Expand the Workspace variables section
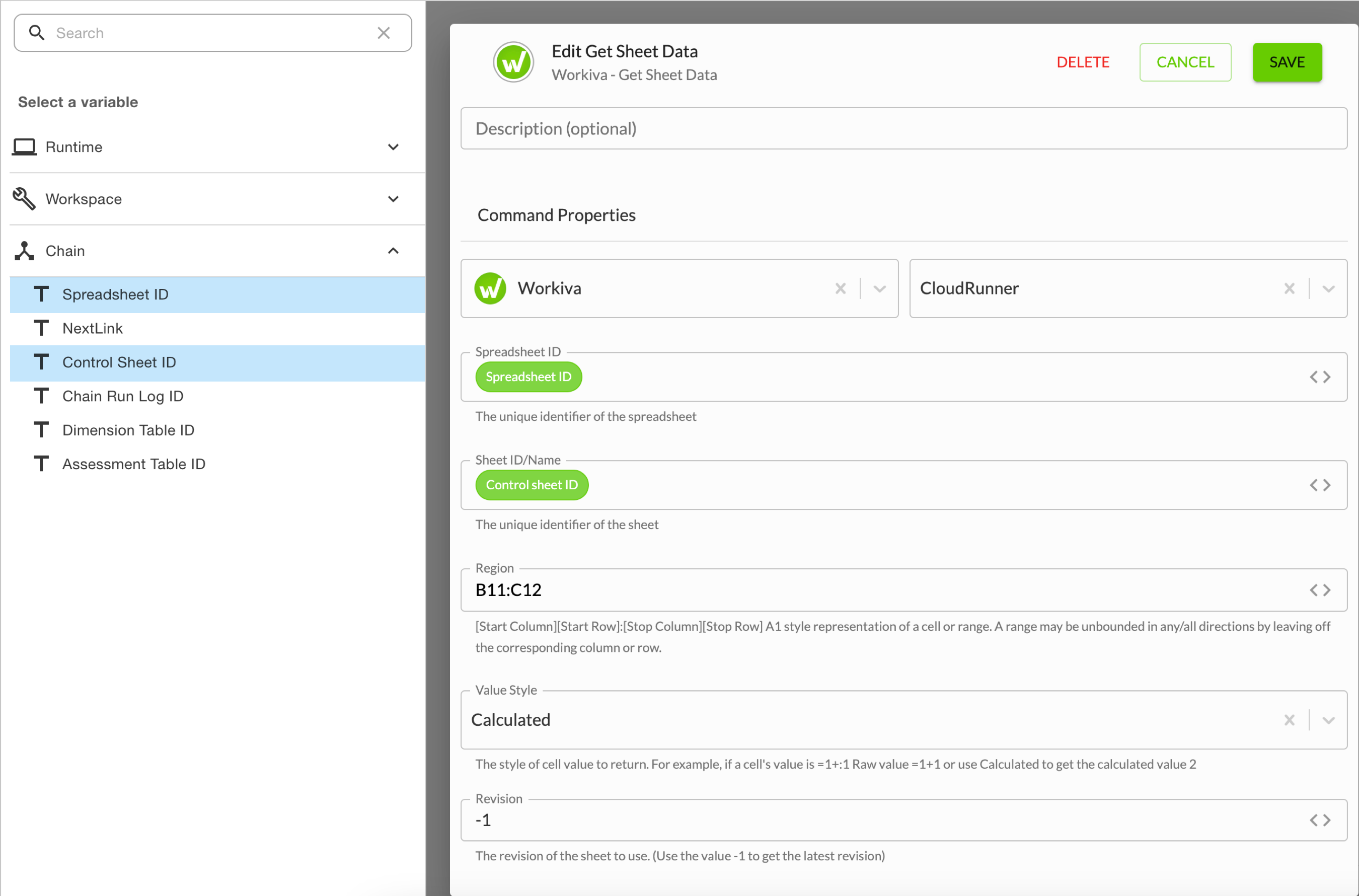 (393, 199)
